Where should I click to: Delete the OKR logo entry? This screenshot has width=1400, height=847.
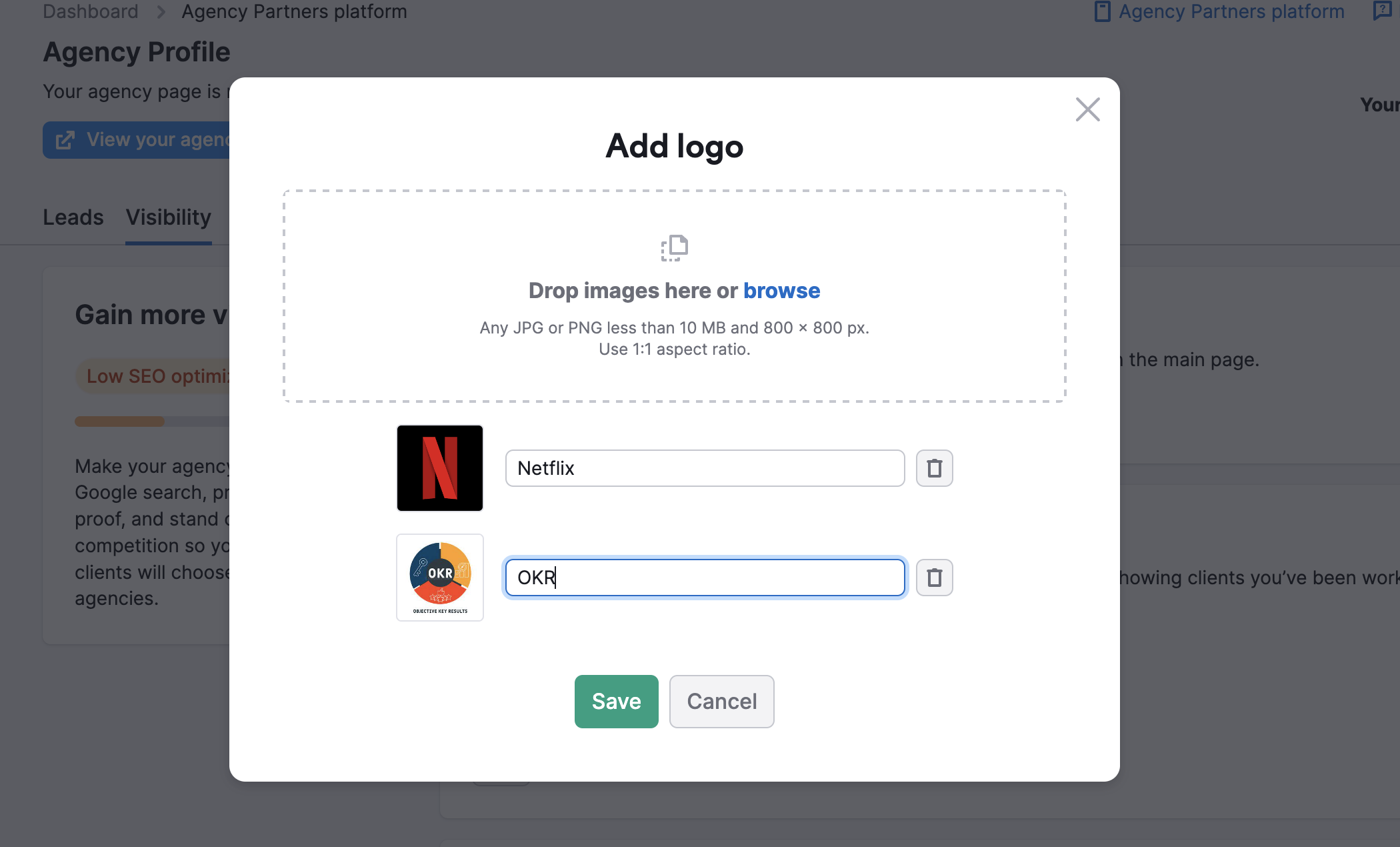point(934,578)
